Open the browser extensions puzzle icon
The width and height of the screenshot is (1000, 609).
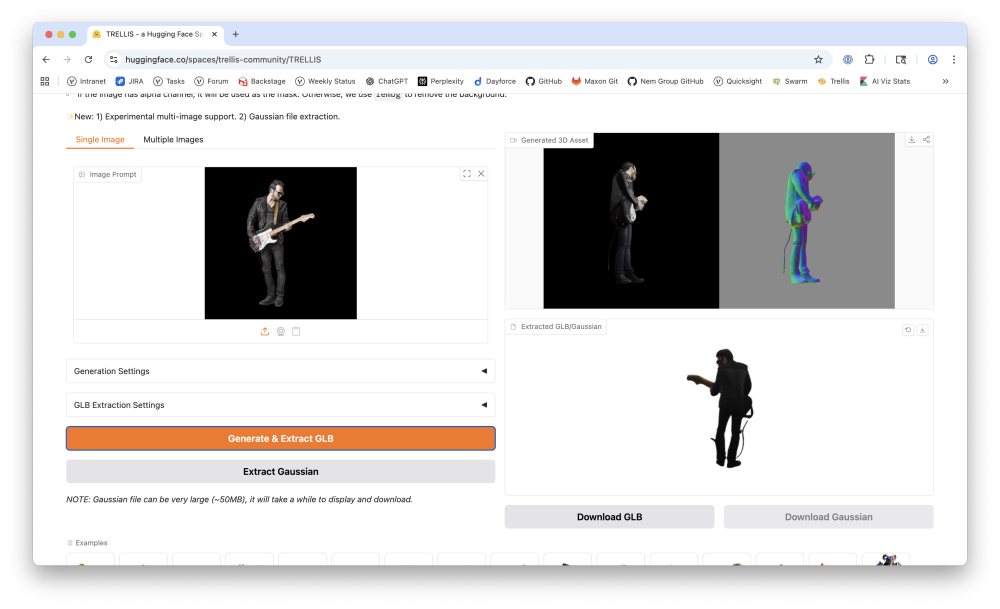869,59
